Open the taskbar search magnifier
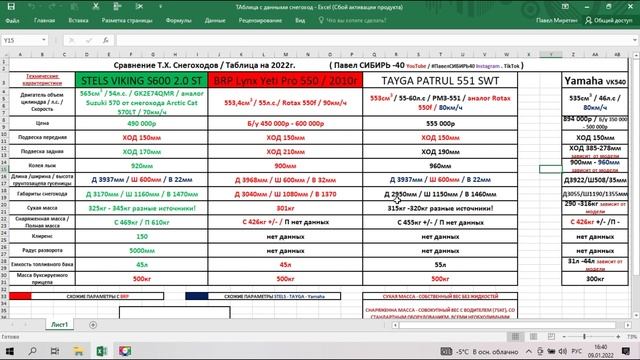 tap(32, 351)
